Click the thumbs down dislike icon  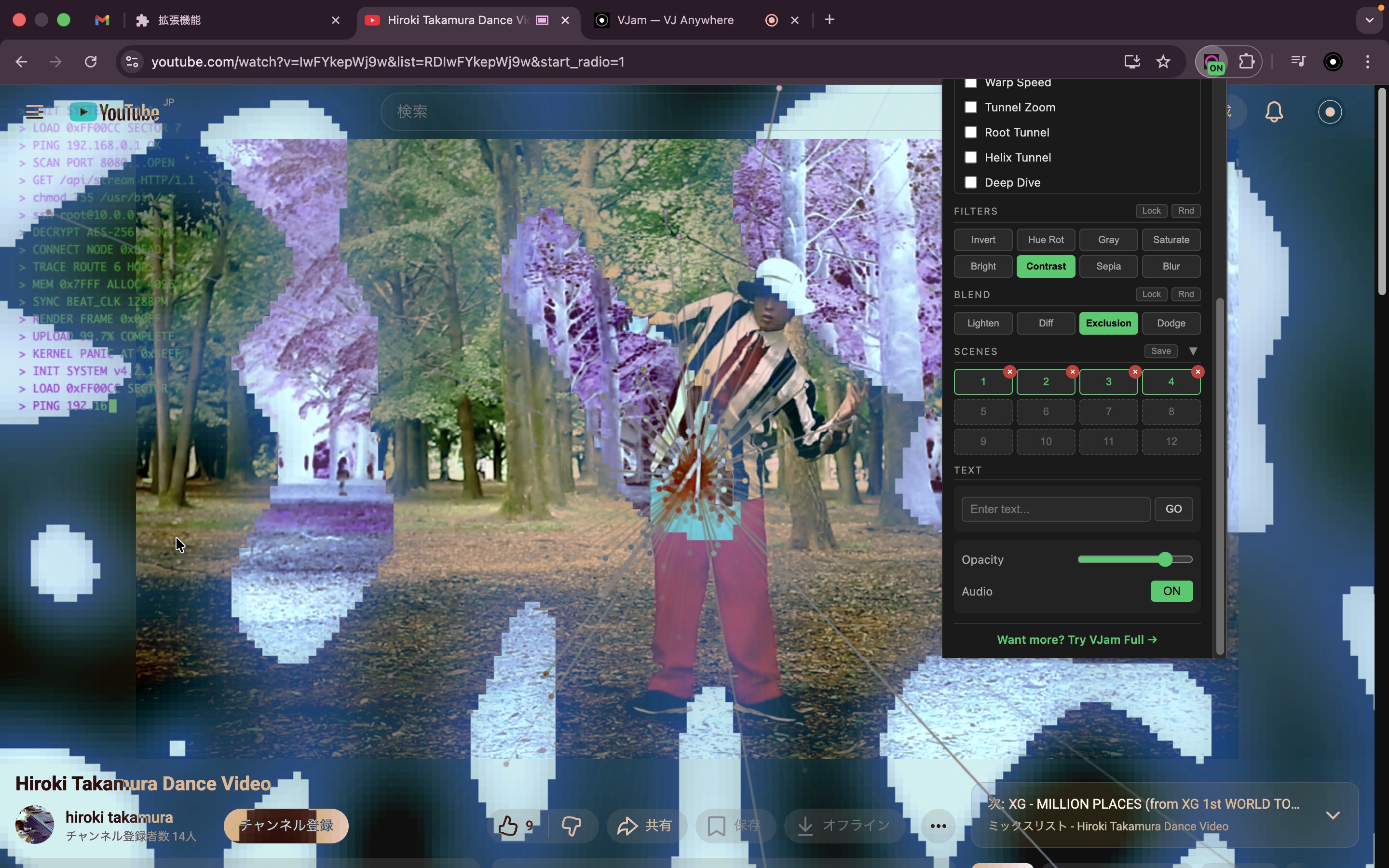571,826
